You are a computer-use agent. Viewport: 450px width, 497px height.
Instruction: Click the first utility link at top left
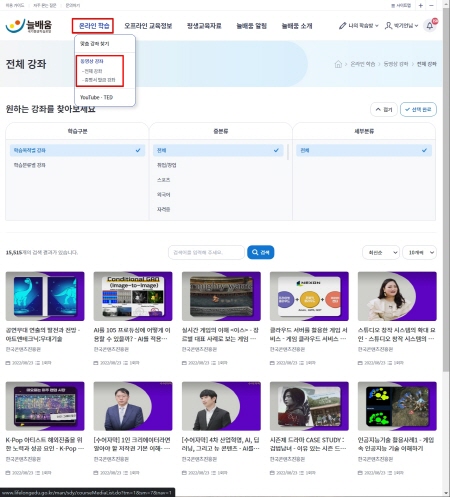(x=15, y=5)
